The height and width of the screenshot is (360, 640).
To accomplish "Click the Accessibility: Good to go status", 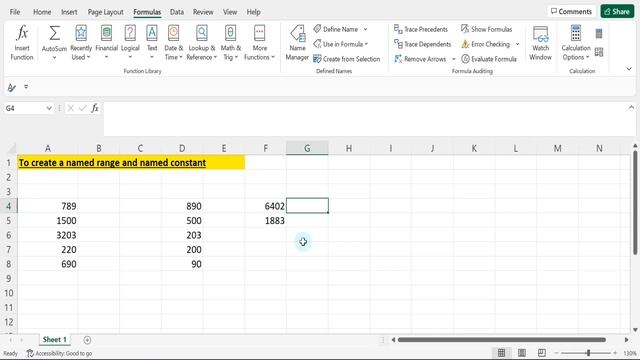I will pos(60,353).
